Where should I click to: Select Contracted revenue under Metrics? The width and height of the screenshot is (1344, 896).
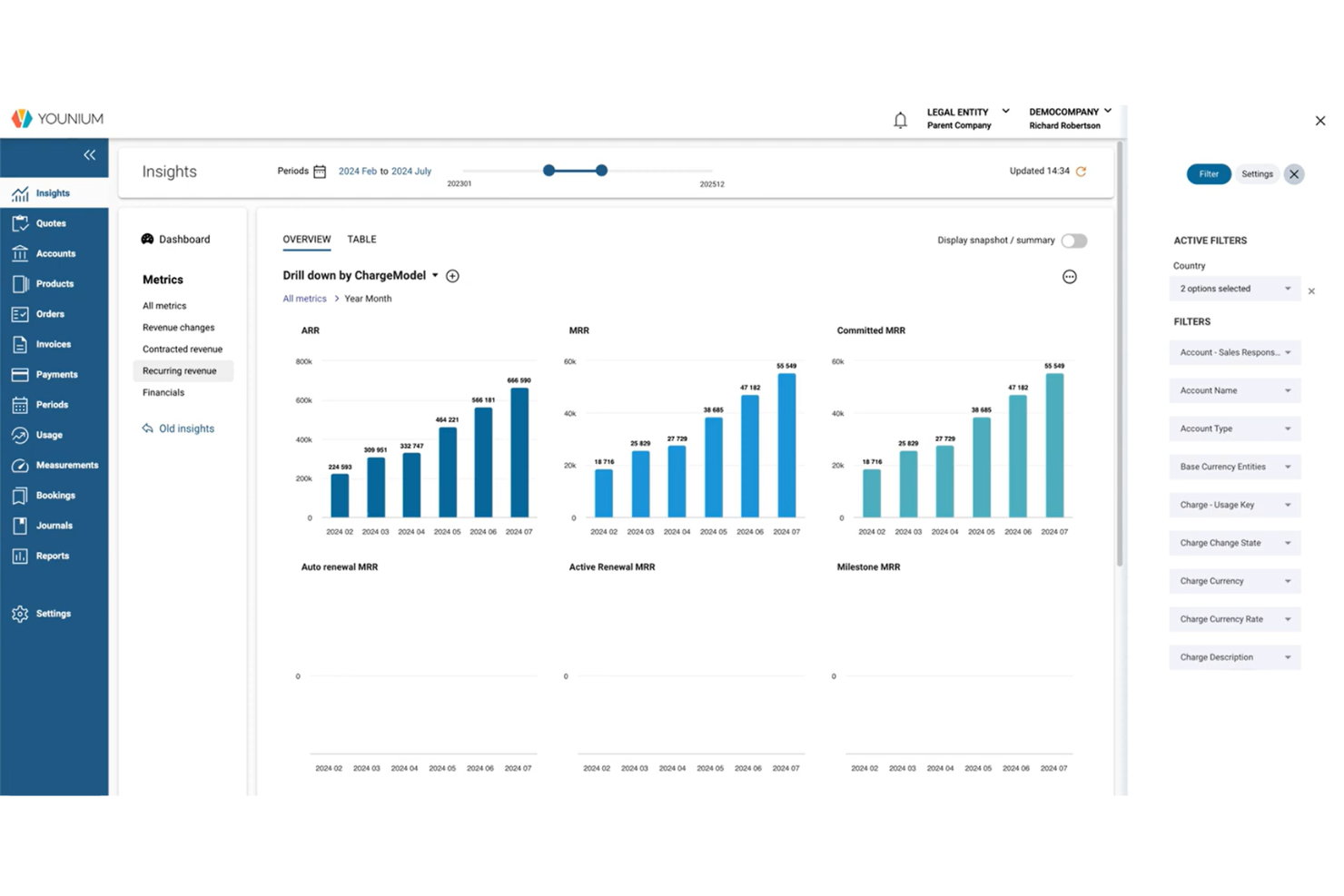(x=183, y=349)
